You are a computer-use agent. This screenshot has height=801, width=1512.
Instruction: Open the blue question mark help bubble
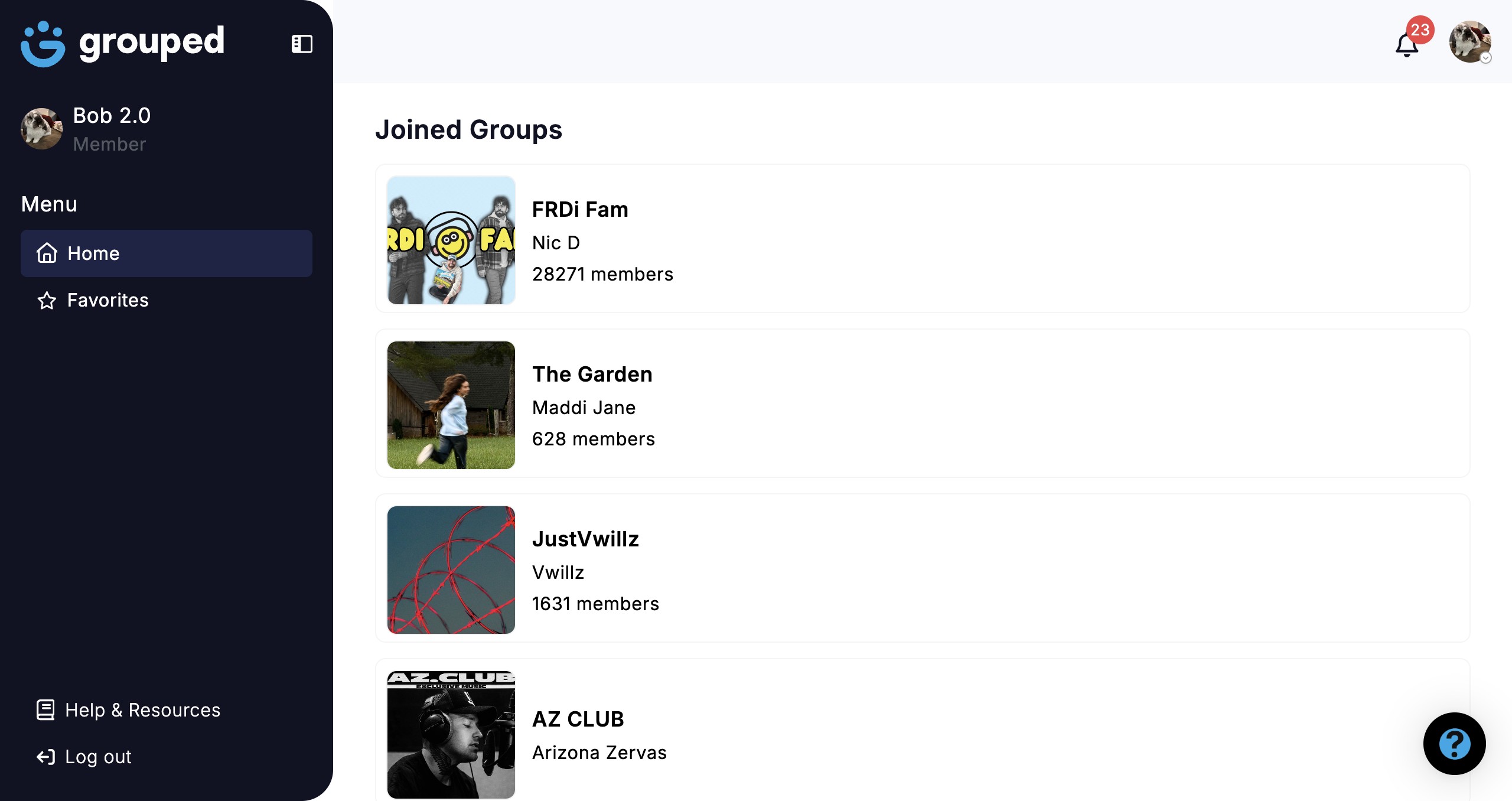pyautogui.click(x=1454, y=744)
